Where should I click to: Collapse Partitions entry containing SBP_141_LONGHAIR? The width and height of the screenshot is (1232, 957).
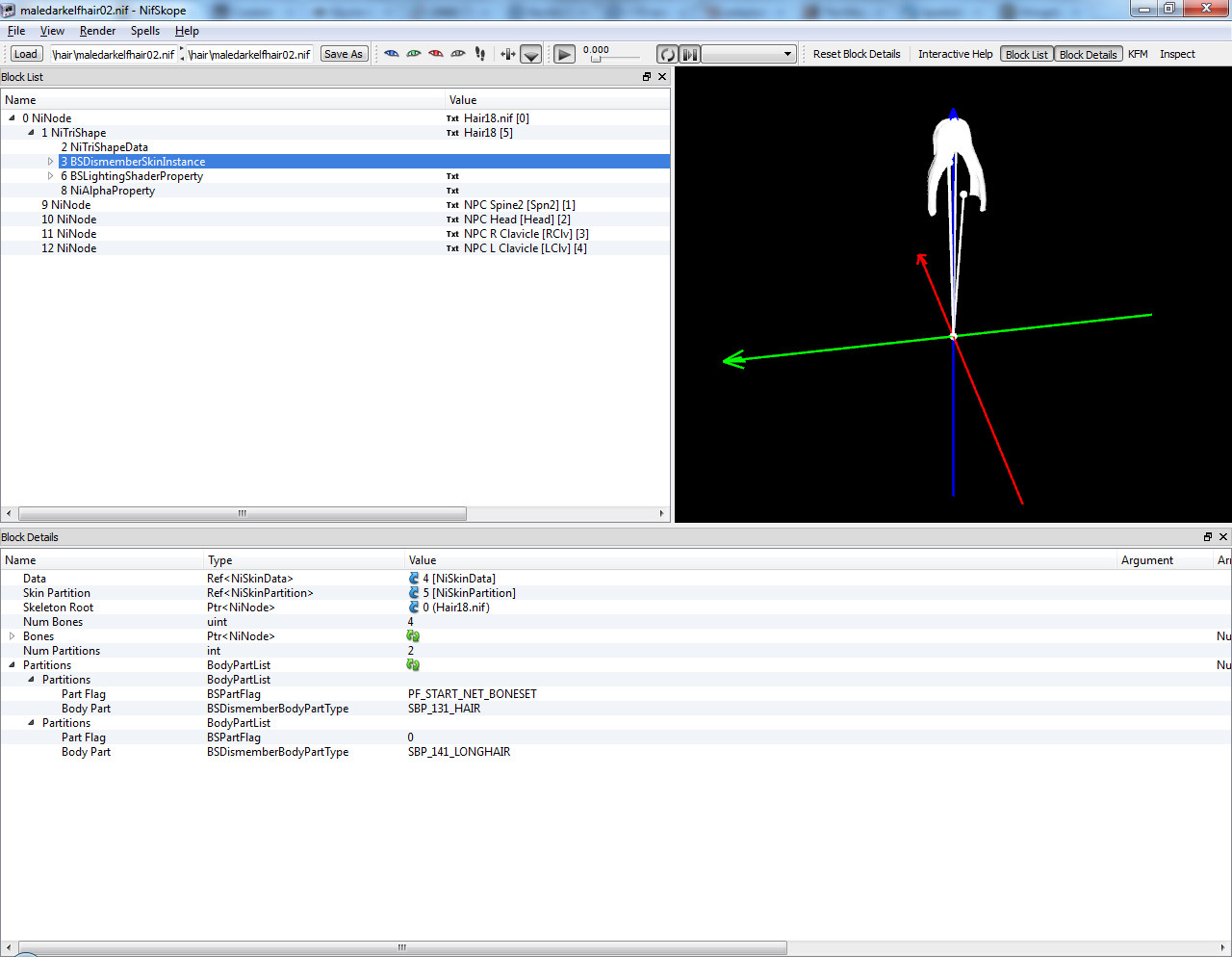click(31, 723)
